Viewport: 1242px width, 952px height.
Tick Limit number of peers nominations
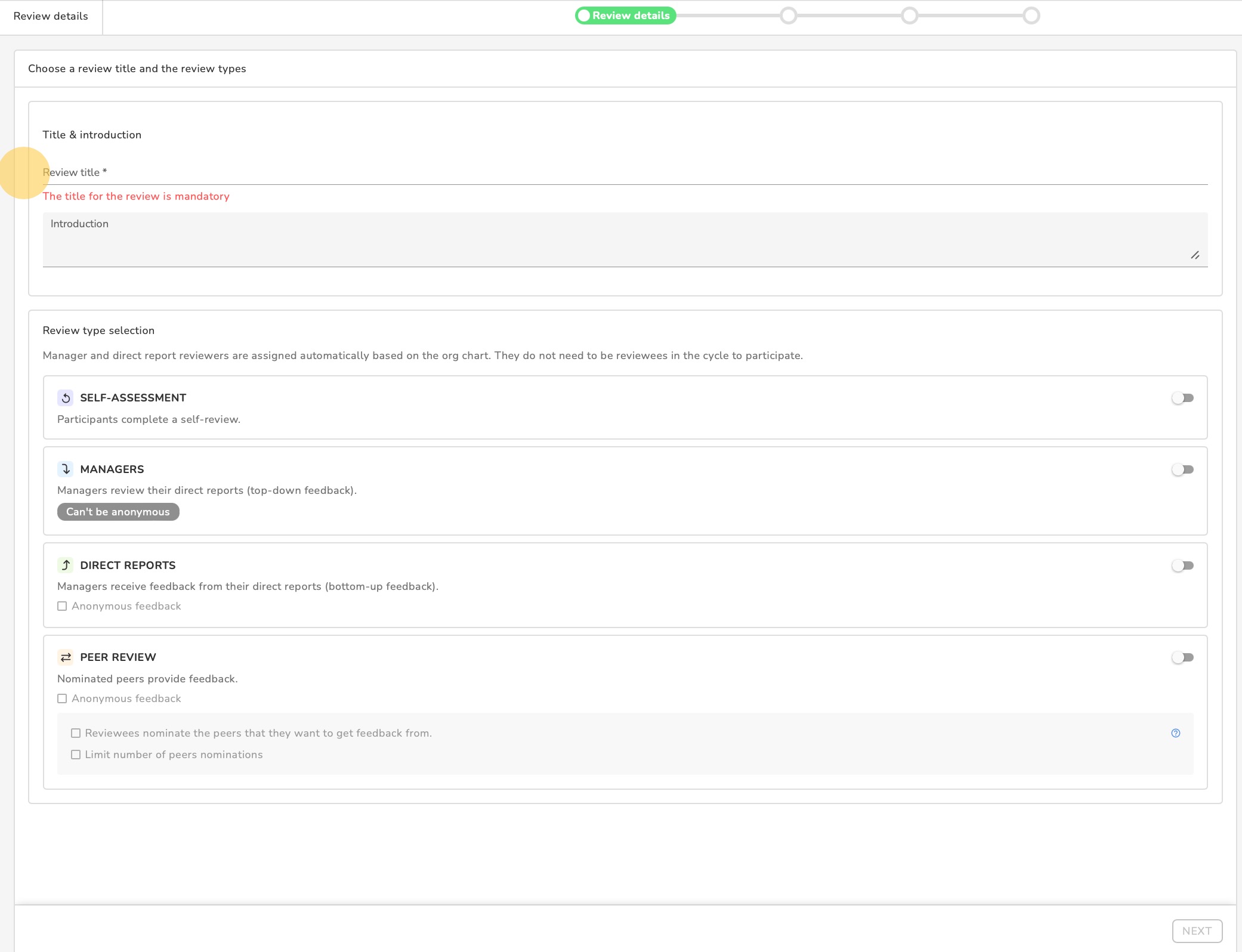(x=76, y=755)
